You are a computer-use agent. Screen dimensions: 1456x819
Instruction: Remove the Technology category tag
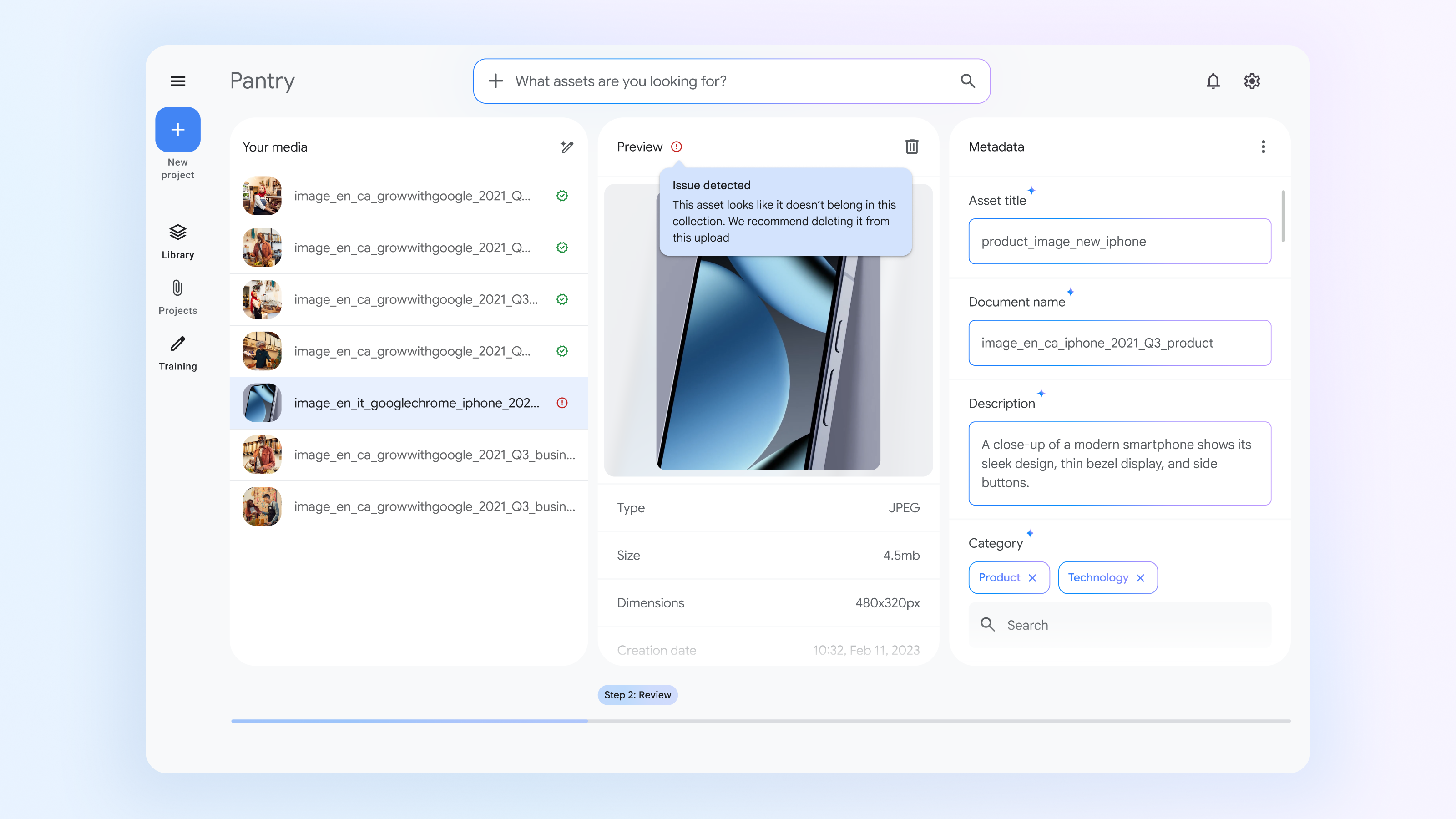(1141, 578)
